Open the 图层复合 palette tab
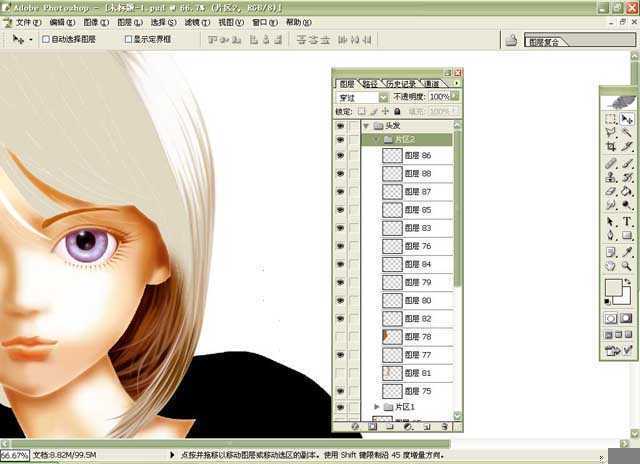The width and height of the screenshot is (640, 464). 544,42
